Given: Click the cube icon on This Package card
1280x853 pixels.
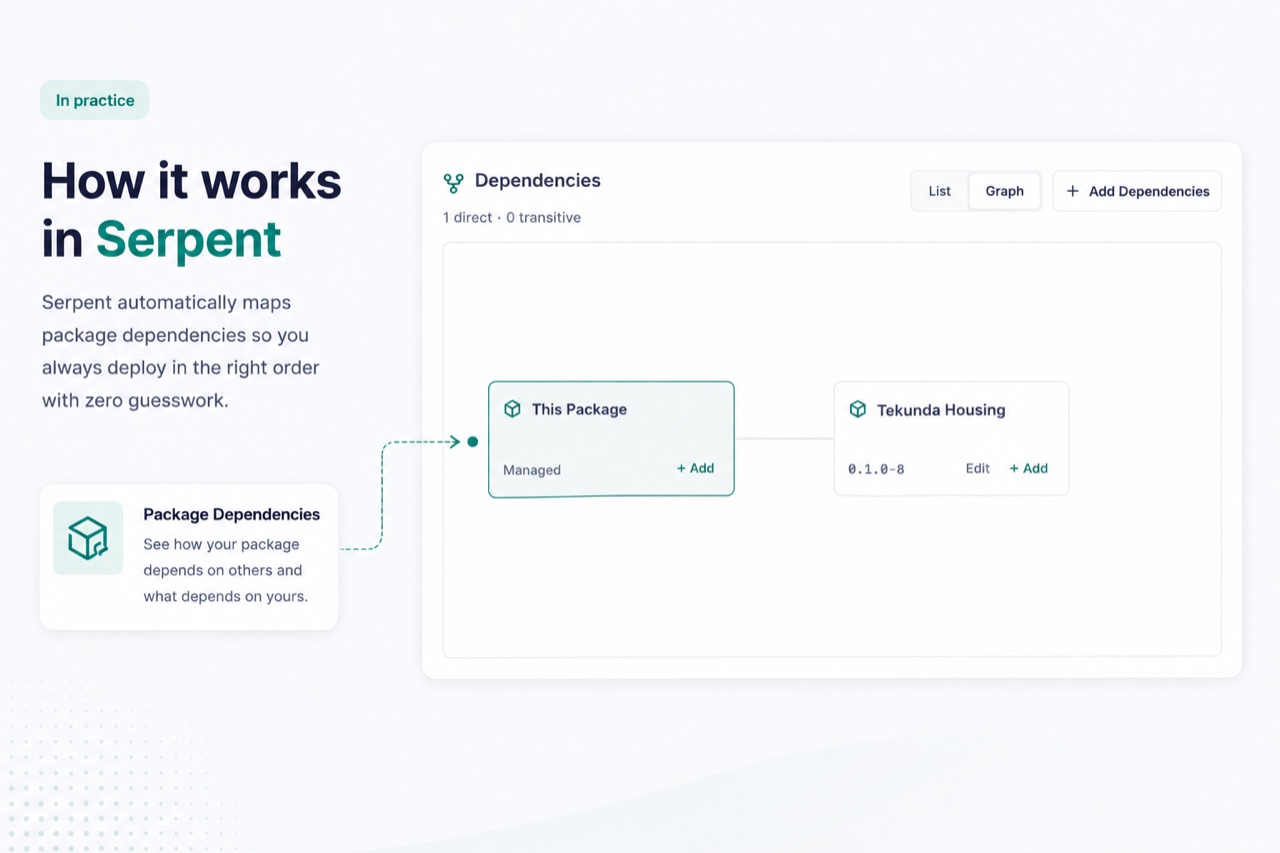Looking at the screenshot, I should [x=512, y=409].
